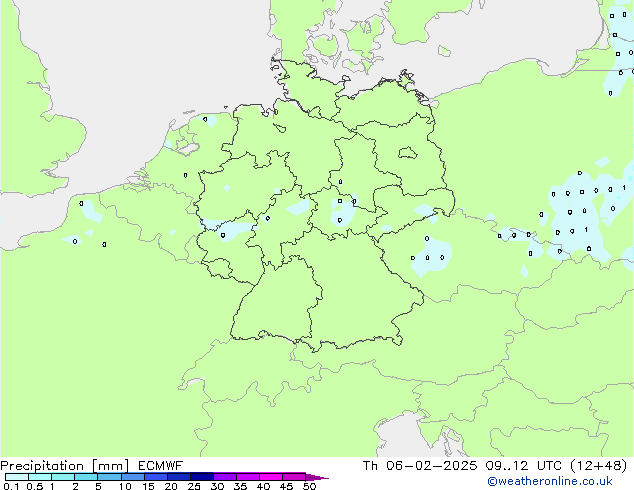Click the '0.1' legend scale number

(x=11, y=486)
